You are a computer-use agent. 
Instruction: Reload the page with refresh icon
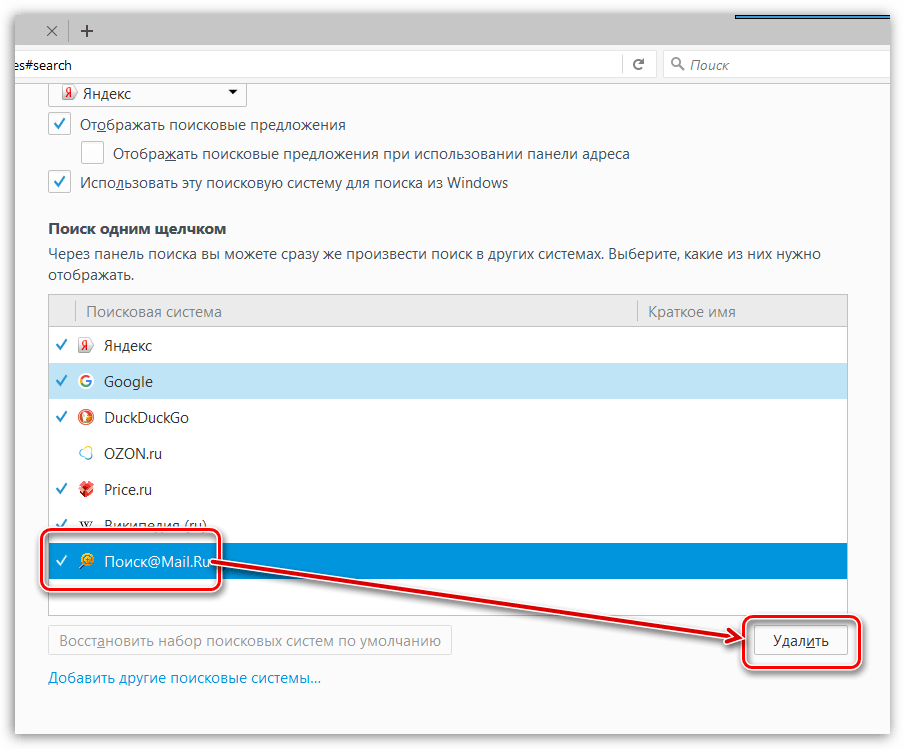pos(638,65)
